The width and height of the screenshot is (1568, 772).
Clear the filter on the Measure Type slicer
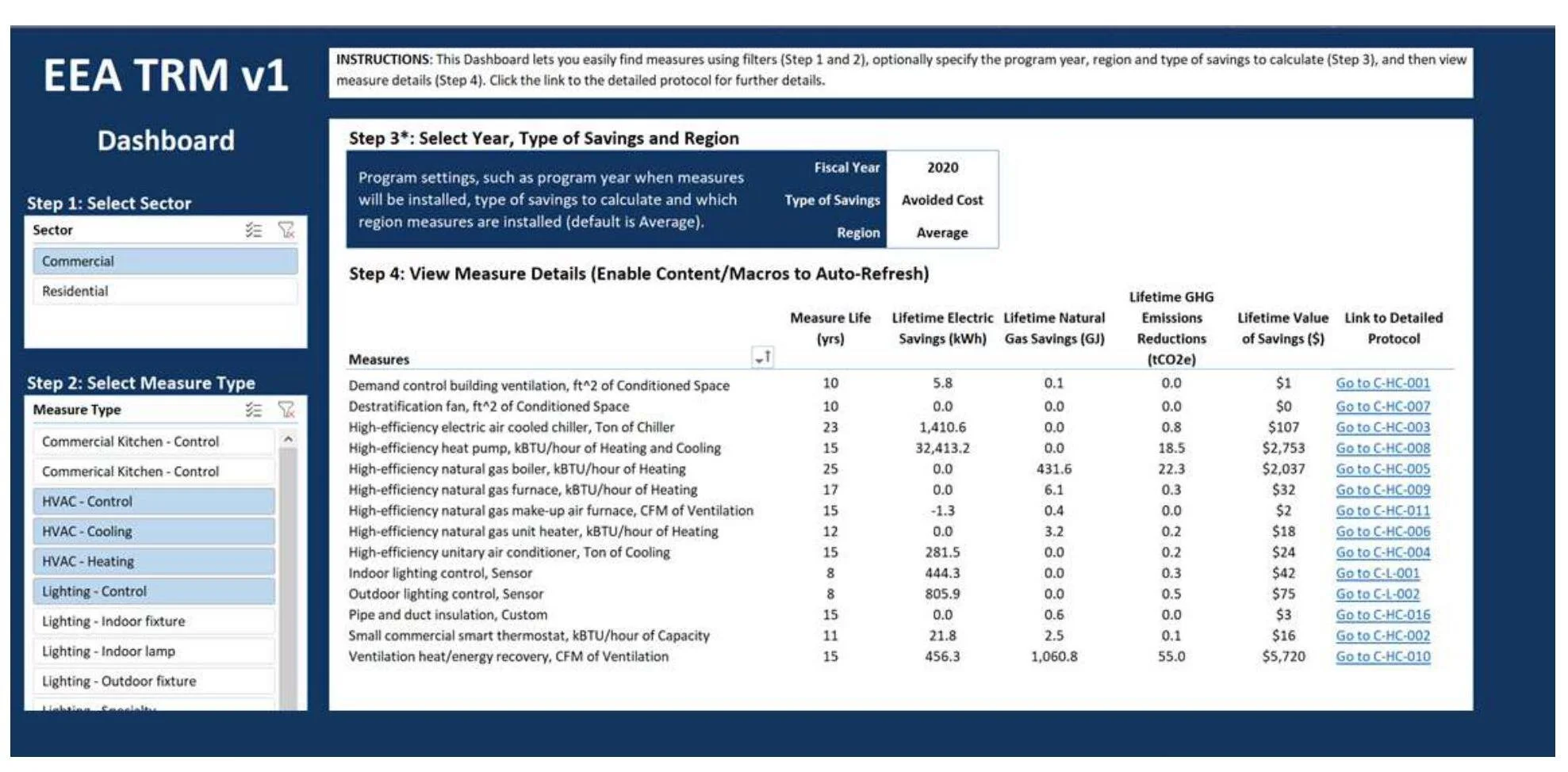click(286, 411)
